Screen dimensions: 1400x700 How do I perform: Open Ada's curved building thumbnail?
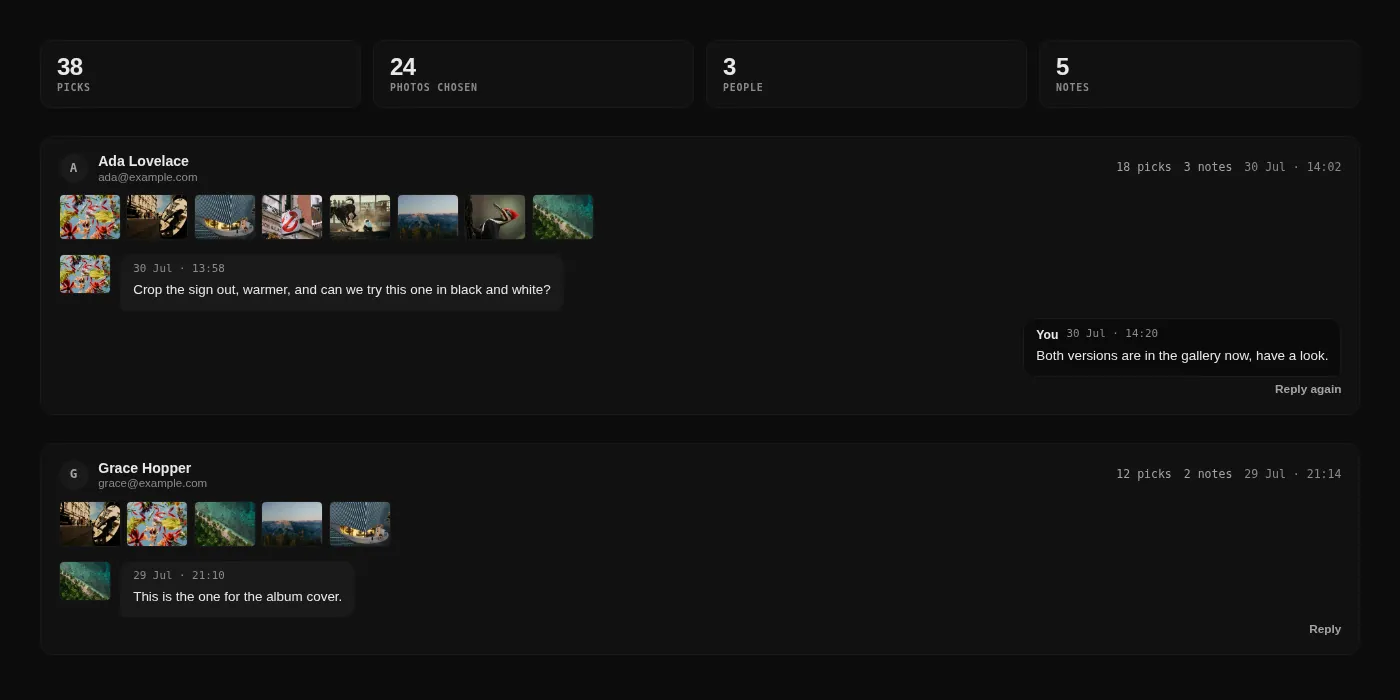(x=225, y=217)
